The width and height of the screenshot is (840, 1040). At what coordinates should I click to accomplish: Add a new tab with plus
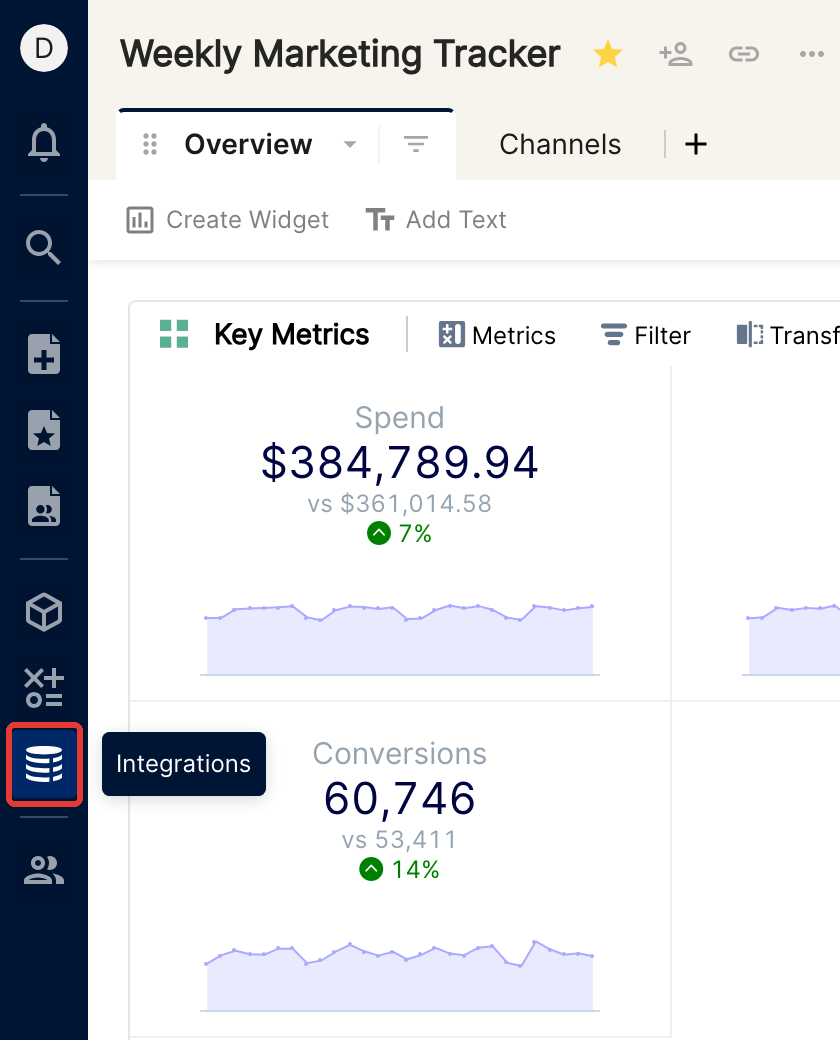click(x=695, y=144)
